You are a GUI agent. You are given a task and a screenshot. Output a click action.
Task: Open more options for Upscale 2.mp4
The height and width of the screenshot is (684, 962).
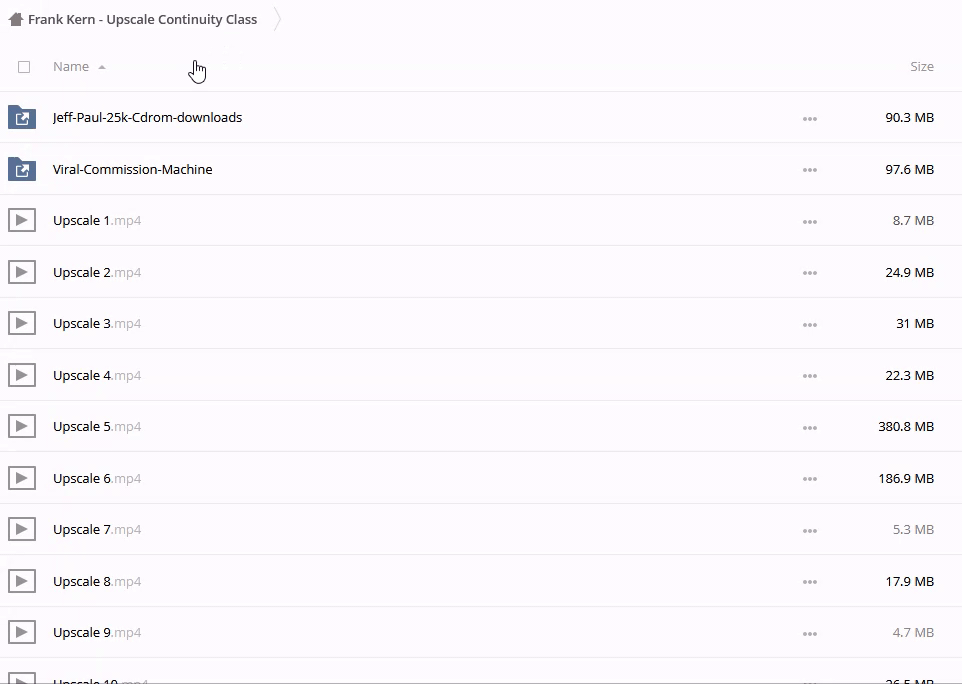(x=809, y=273)
